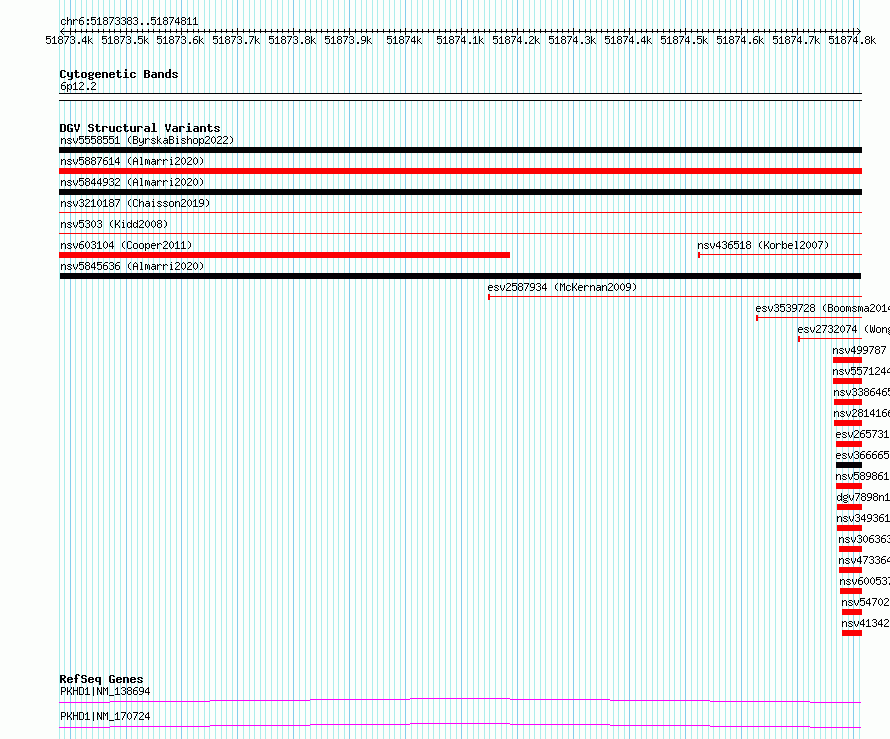The width and height of the screenshot is (890, 739).
Task: Click the nsv589861 variant label
Action: 862,476
